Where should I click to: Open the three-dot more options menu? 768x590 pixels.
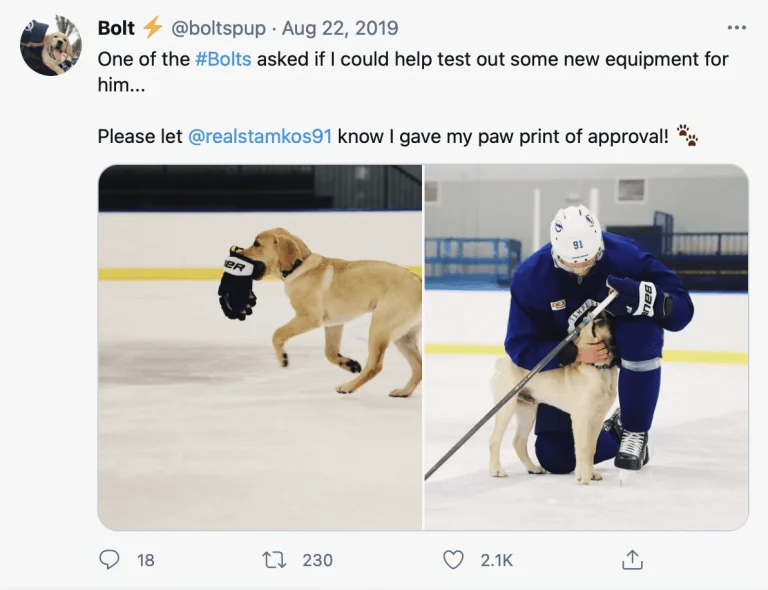(x=737, y=28)
